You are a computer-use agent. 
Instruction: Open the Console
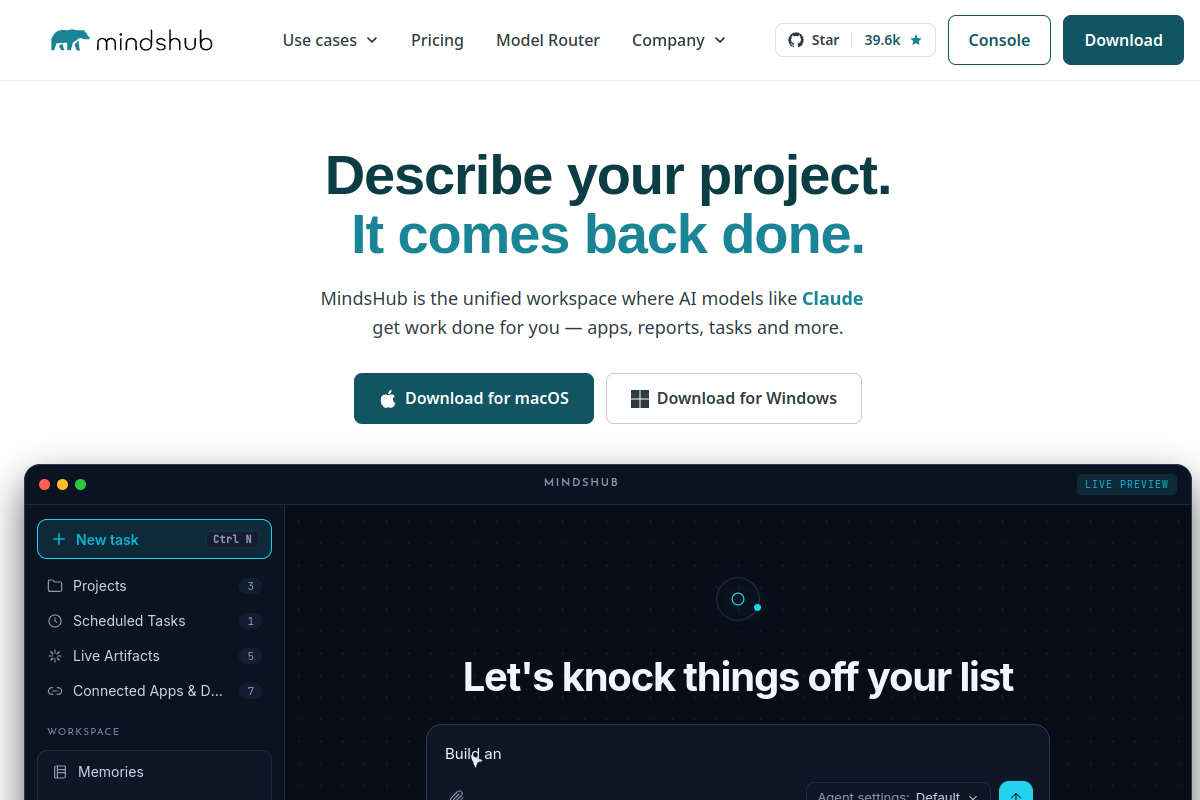[x=999, y=40]
